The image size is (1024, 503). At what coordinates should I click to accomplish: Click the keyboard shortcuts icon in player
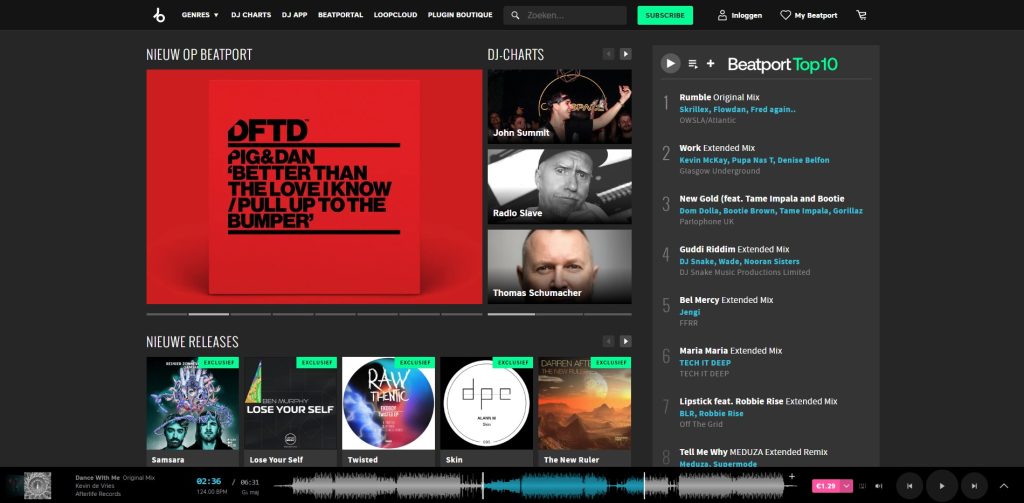tap(863, 486)
